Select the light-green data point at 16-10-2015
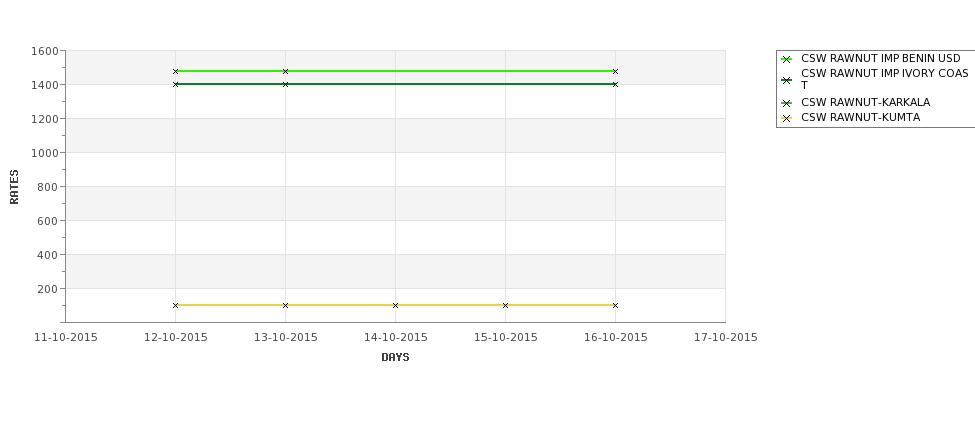This screenshot has height=429, width=975. 616,72
